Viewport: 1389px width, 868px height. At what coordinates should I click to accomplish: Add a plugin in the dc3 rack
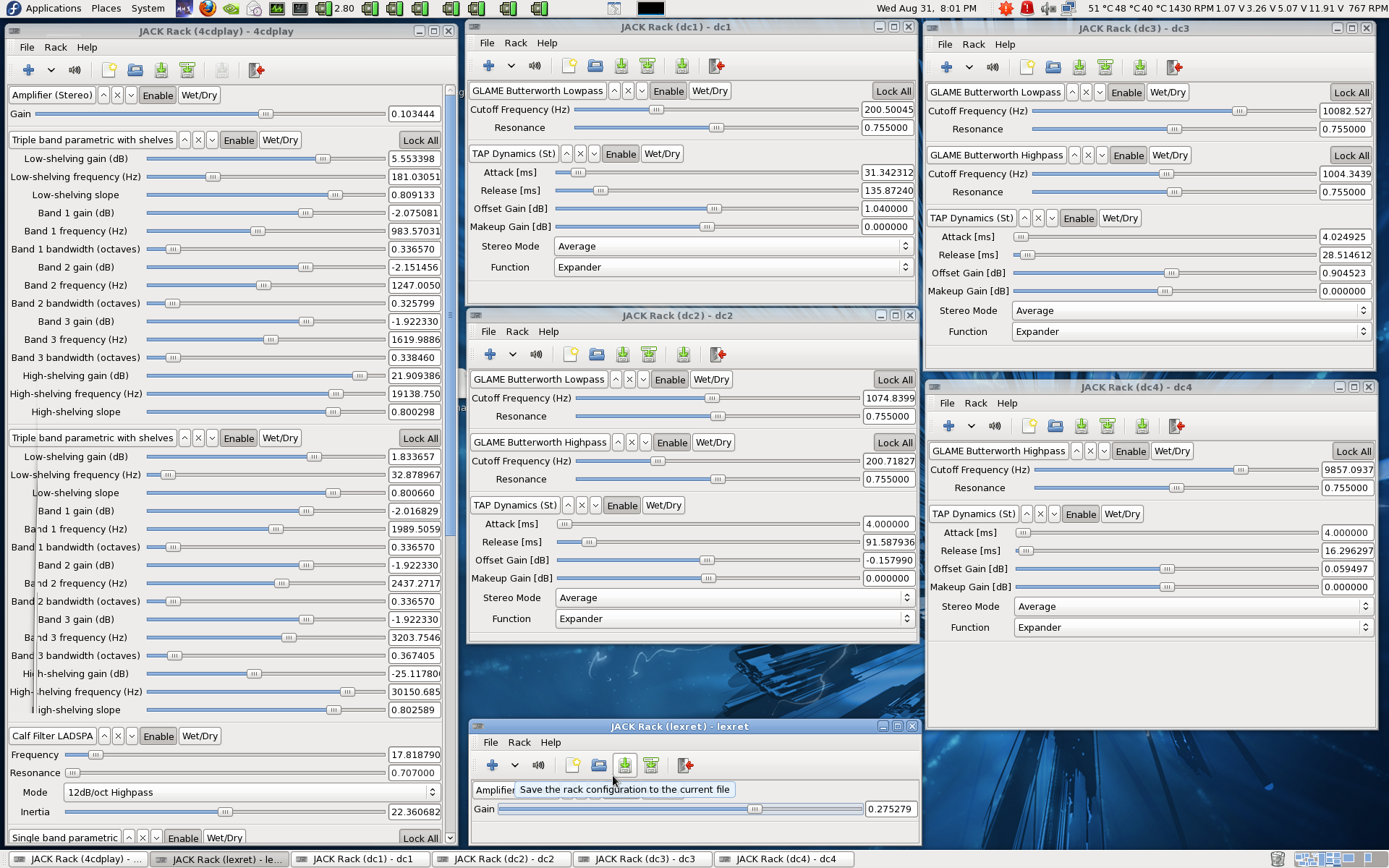tap(946, 67)
